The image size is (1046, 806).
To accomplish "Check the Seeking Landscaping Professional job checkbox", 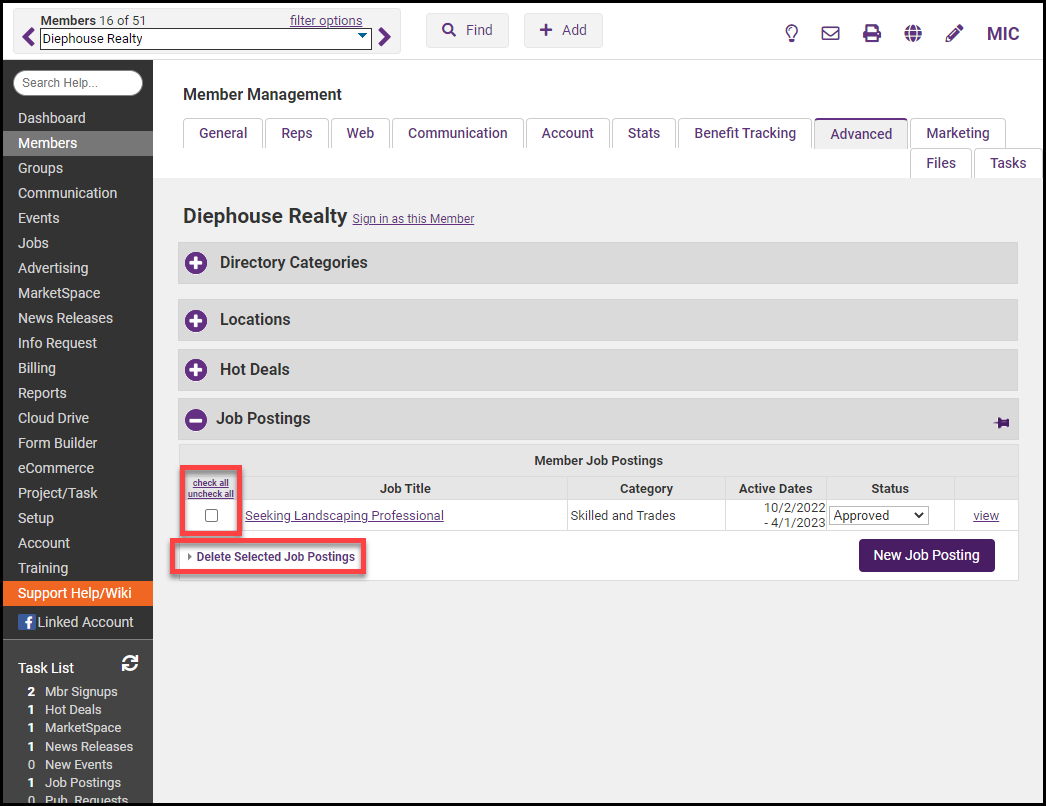I will (211, 516).
